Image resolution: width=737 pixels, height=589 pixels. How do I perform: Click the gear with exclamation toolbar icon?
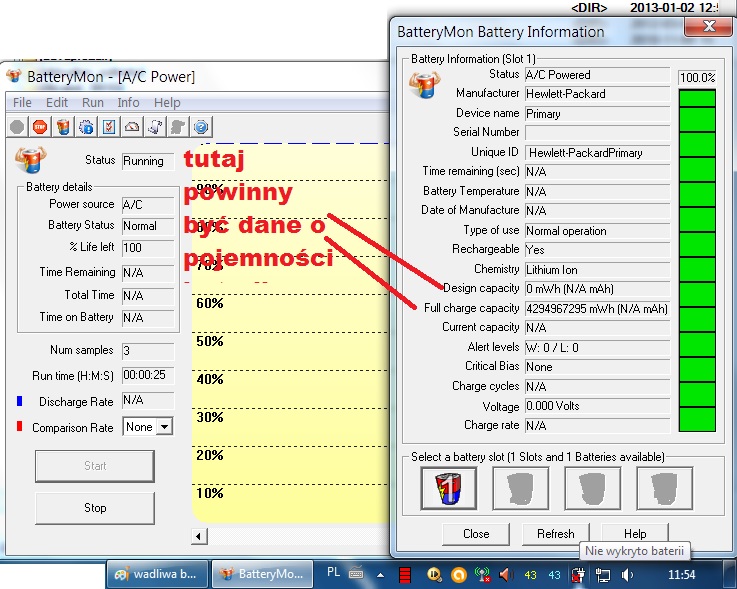point(86,127)
